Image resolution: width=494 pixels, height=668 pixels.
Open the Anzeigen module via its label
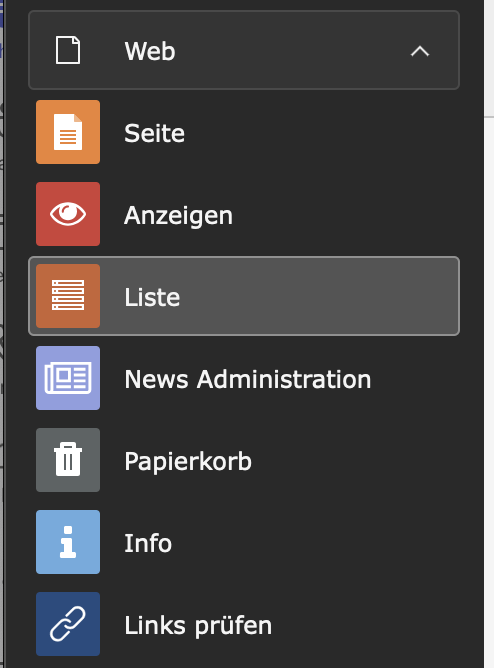178,216
